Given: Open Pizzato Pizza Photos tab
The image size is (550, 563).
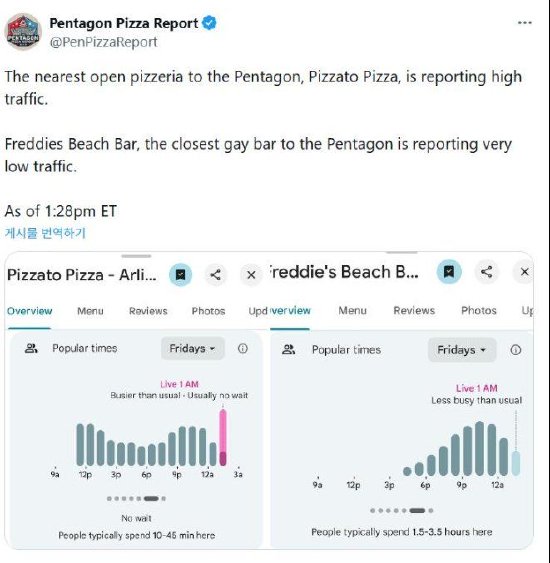Looking at the screenshot, I should pyautogui.click(x=208, y=311).
